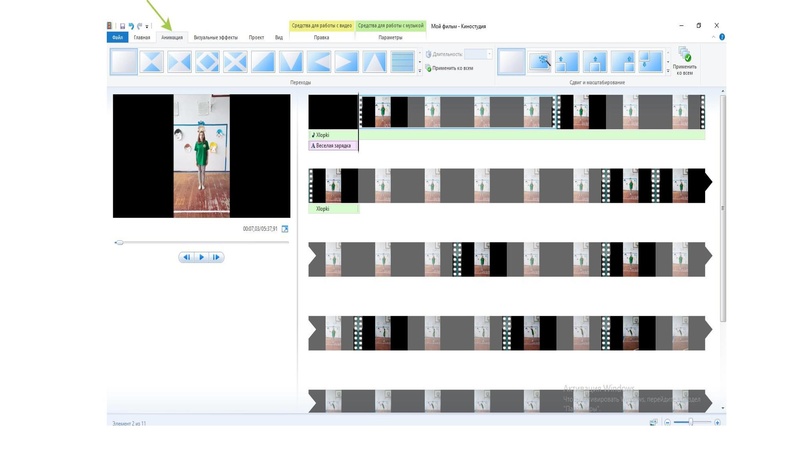Click zoom-in plus icon in status bar

point(718,423)
